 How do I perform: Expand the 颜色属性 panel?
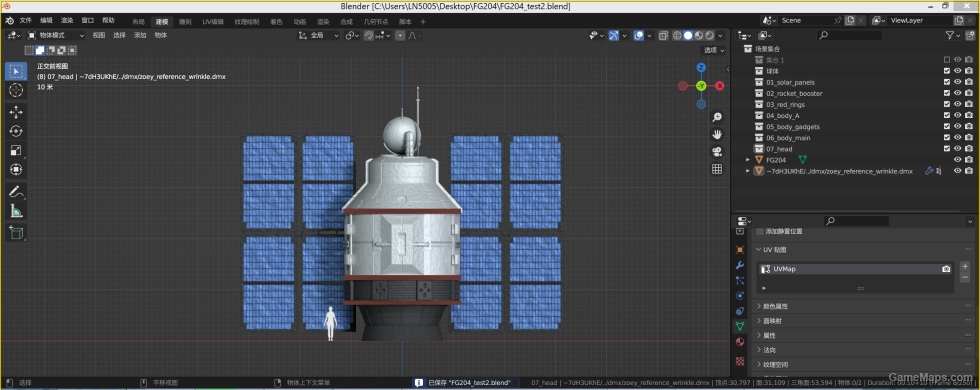click(x=864, y=306)
